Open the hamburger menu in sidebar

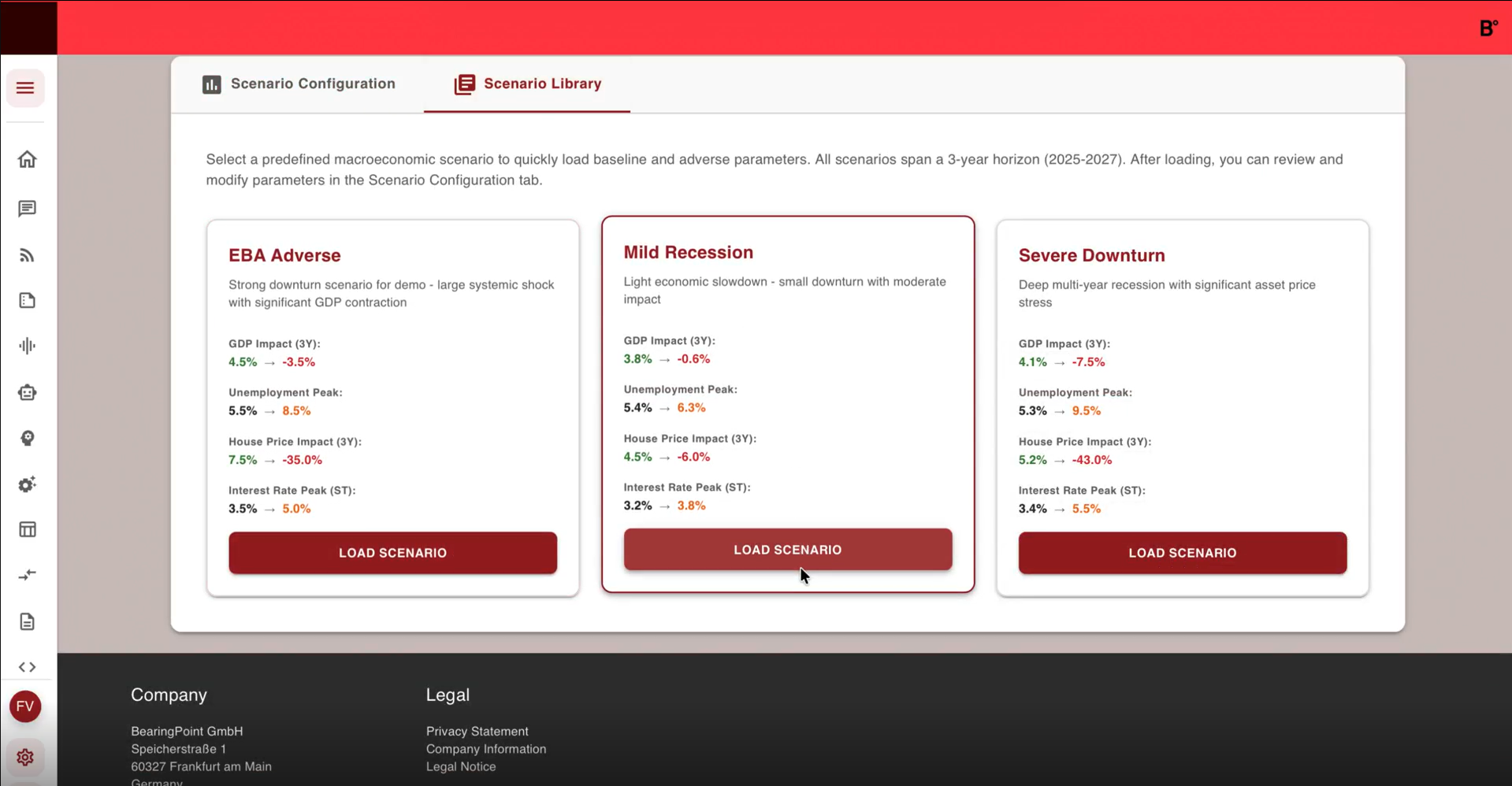pyautogui.click(x=25, y=87)
